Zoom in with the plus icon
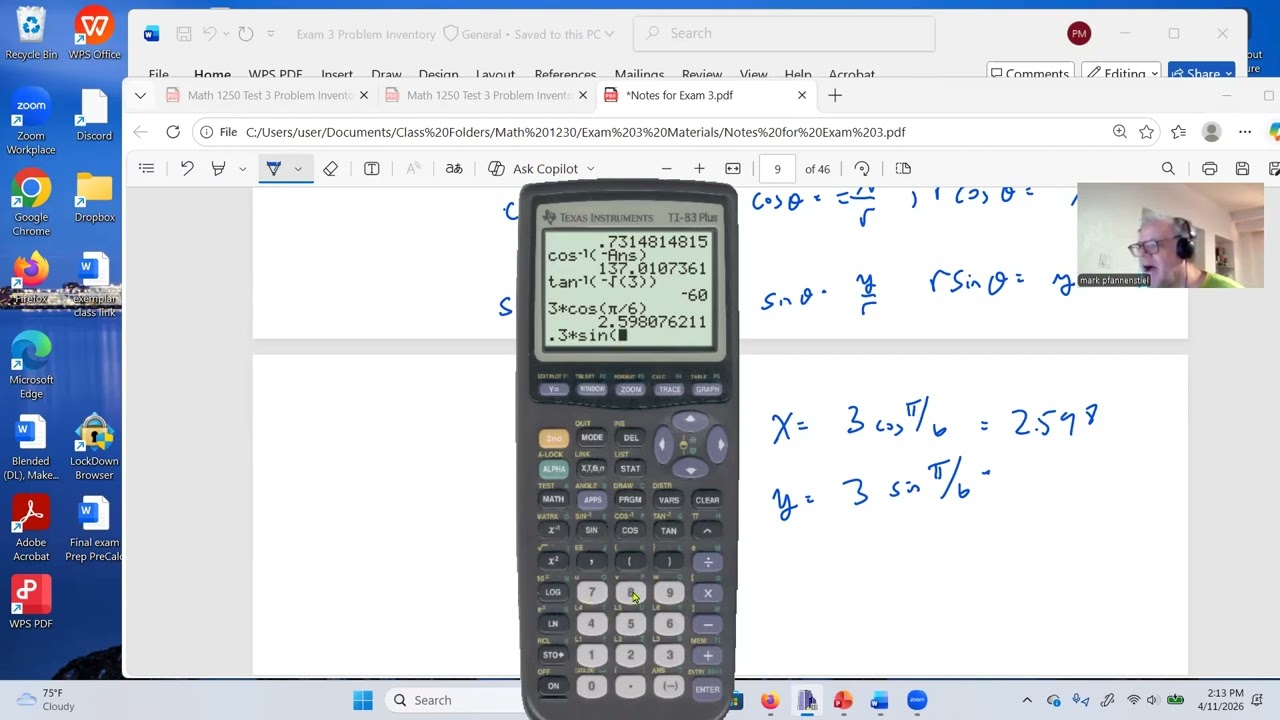 point(699,169)
